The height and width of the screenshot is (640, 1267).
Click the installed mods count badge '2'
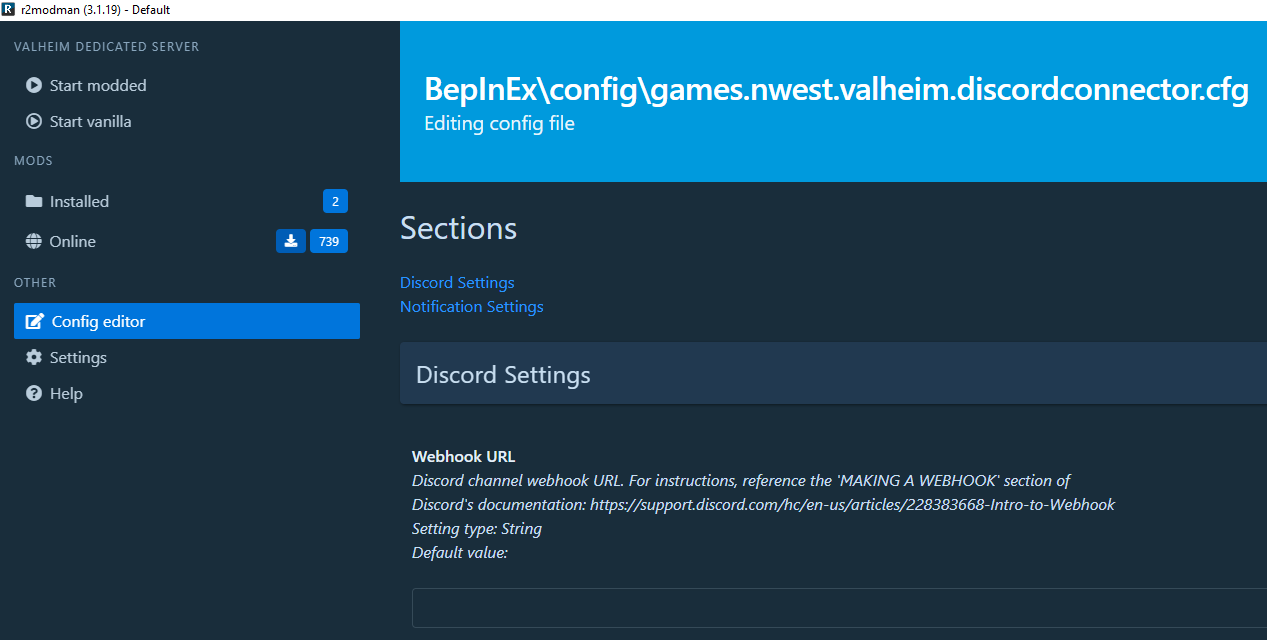[335, 201]
